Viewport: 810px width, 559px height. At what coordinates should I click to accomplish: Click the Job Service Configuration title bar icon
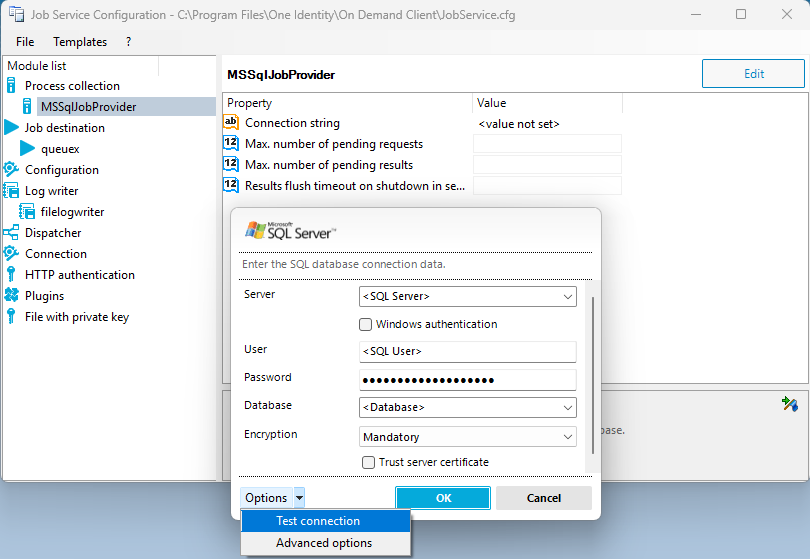tap(17, 14)
